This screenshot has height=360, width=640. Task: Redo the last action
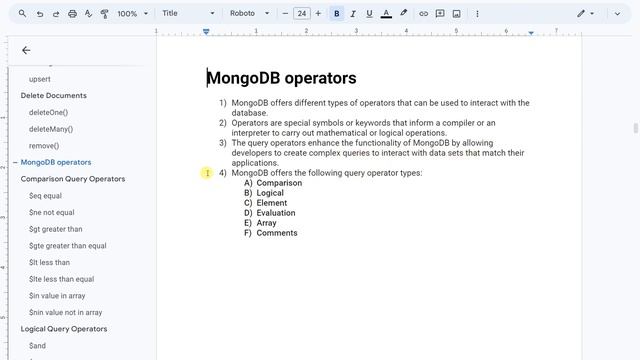[56, 14]
